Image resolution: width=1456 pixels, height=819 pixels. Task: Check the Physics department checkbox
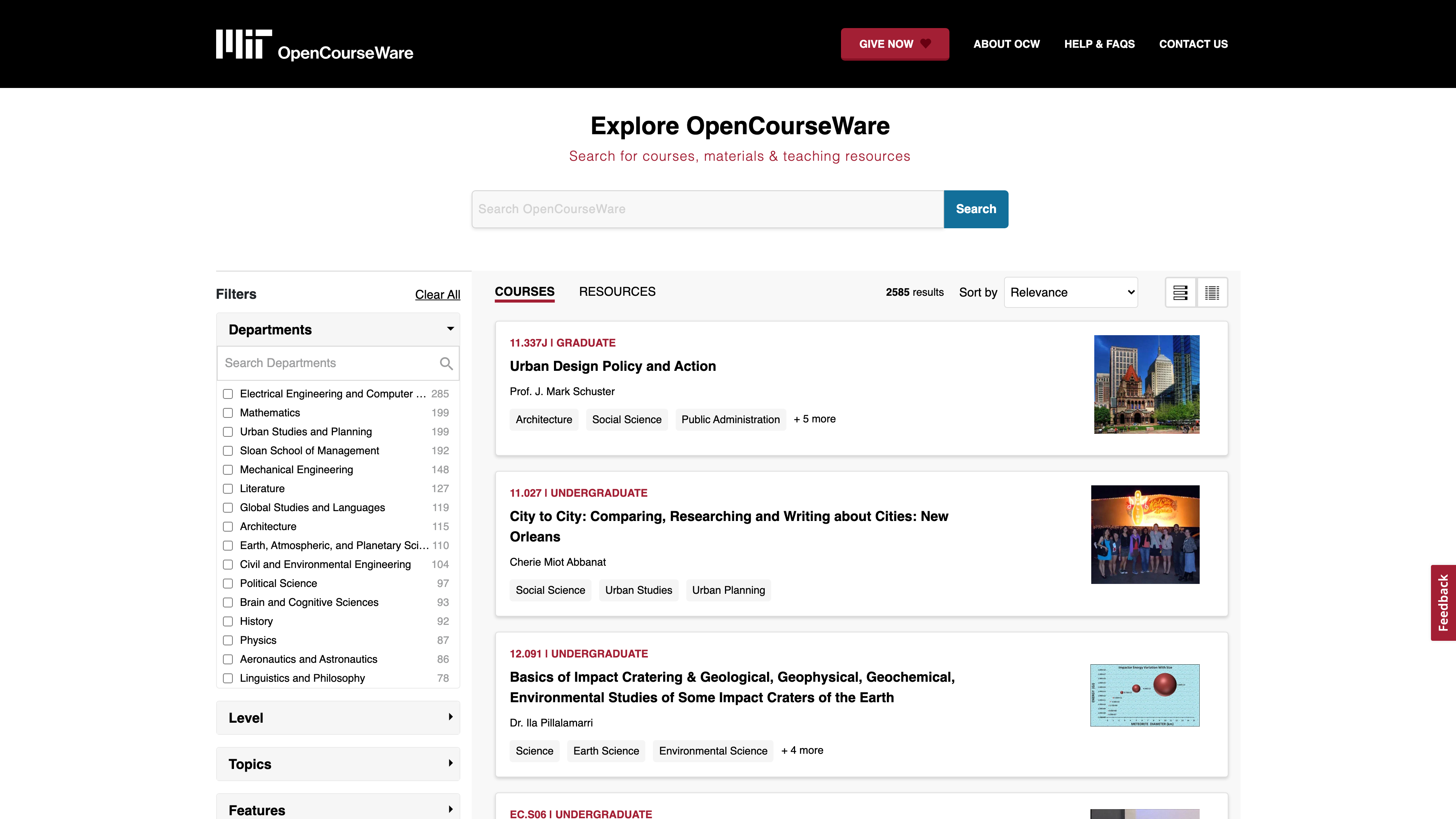228,640
